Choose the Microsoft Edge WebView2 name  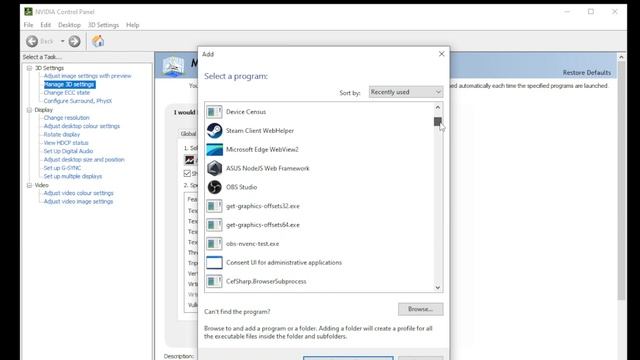(x=262, y=149)
